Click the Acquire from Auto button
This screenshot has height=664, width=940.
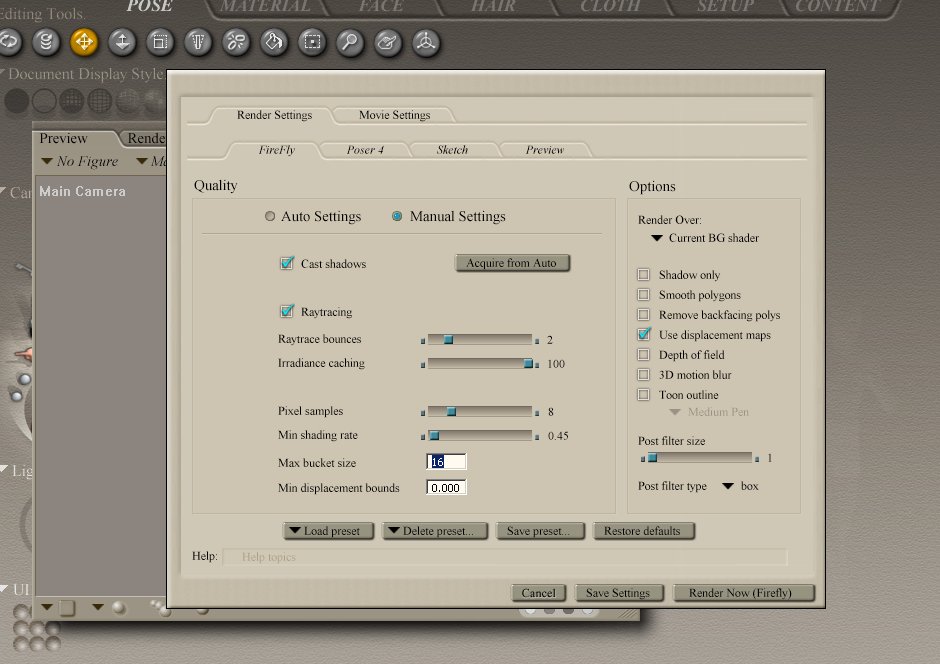512,263
